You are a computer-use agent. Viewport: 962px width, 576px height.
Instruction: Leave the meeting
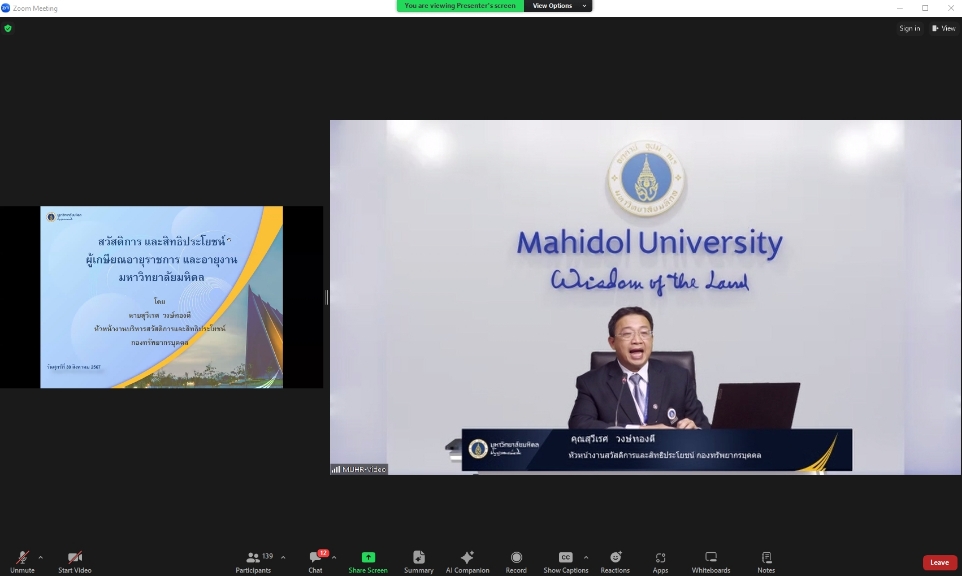click(939, 562)
